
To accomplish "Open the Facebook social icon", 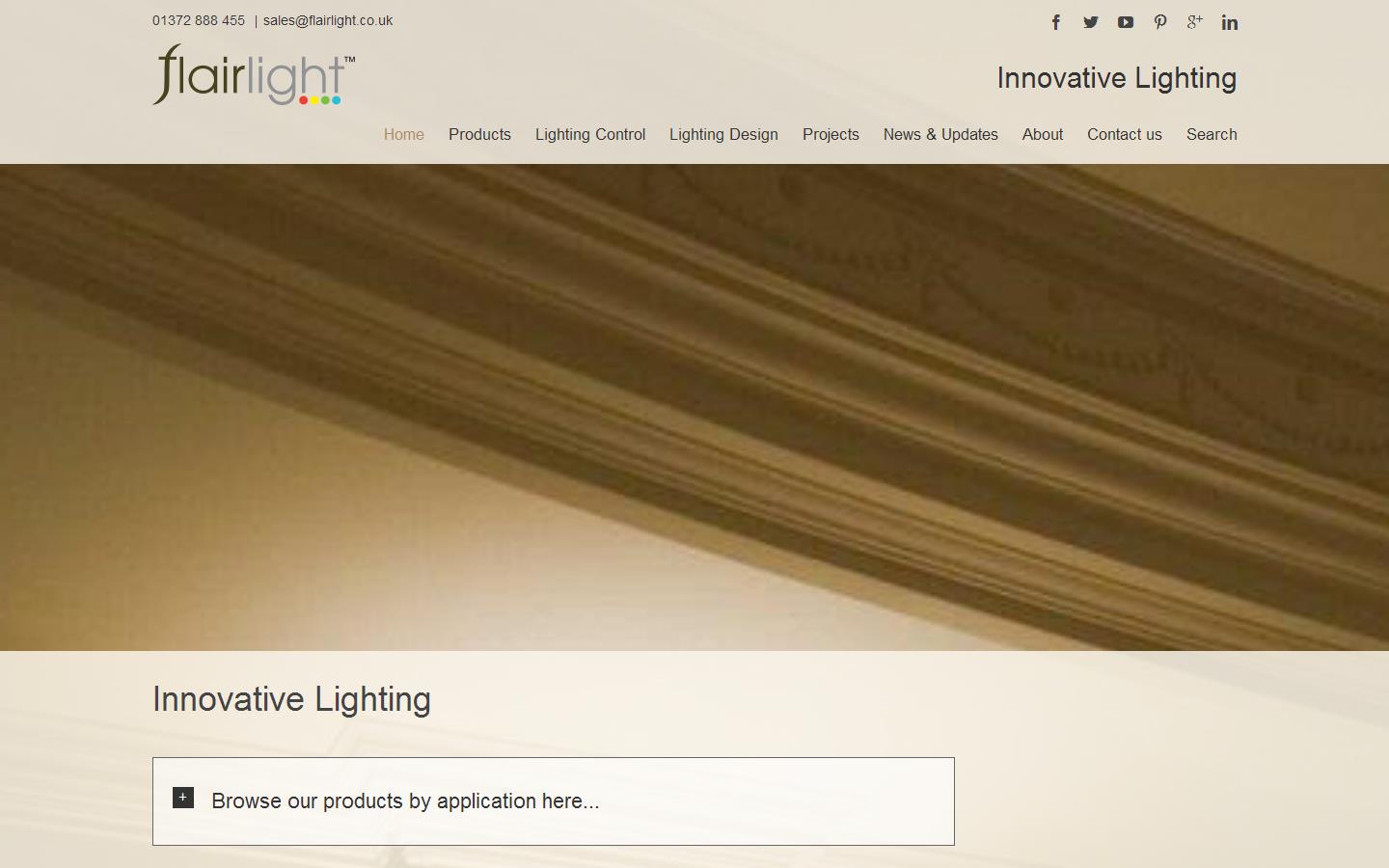I will click(x=1056, y=22).
